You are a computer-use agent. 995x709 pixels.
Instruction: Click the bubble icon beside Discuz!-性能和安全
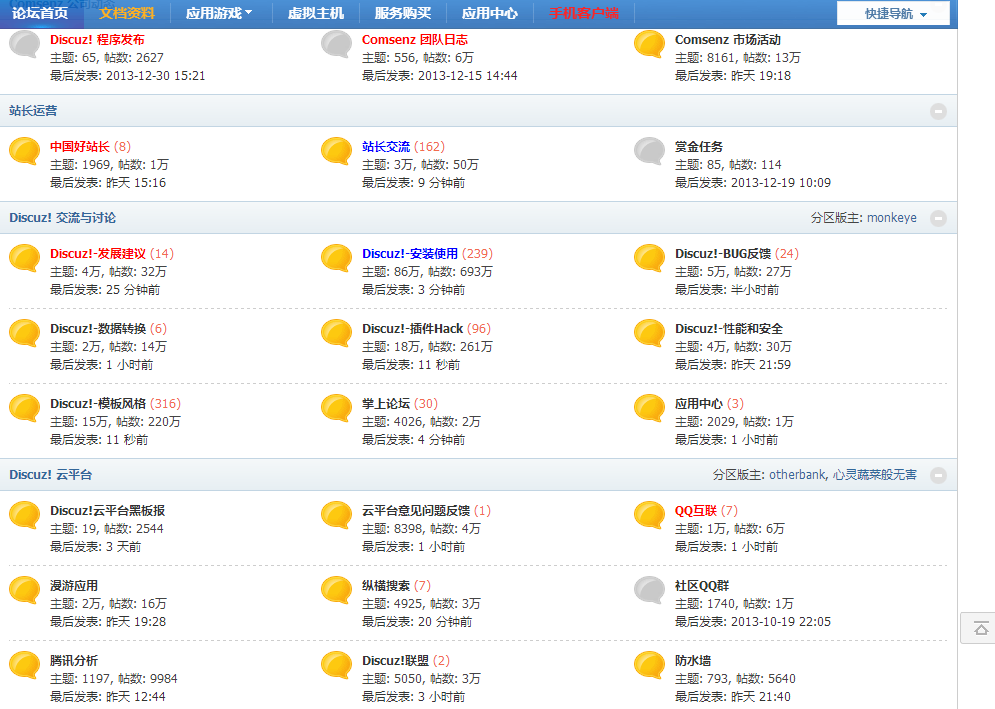tap(649, 334)
